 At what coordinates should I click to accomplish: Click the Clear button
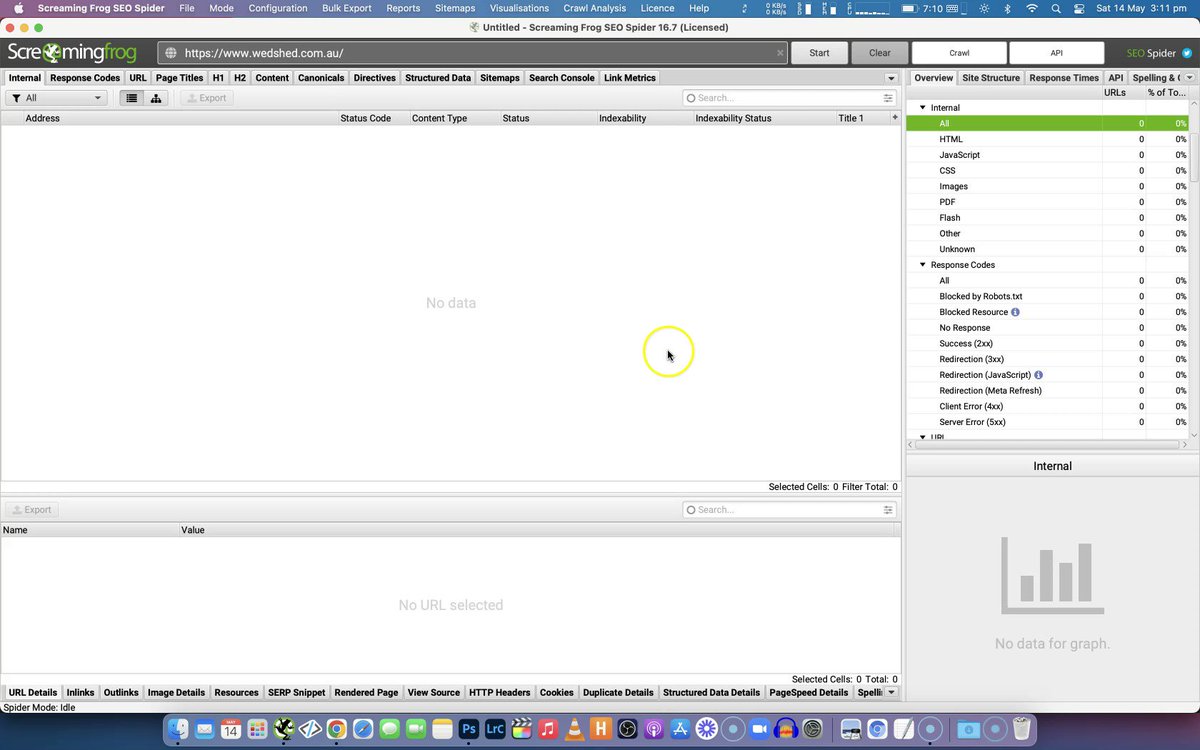pos(880,53)
